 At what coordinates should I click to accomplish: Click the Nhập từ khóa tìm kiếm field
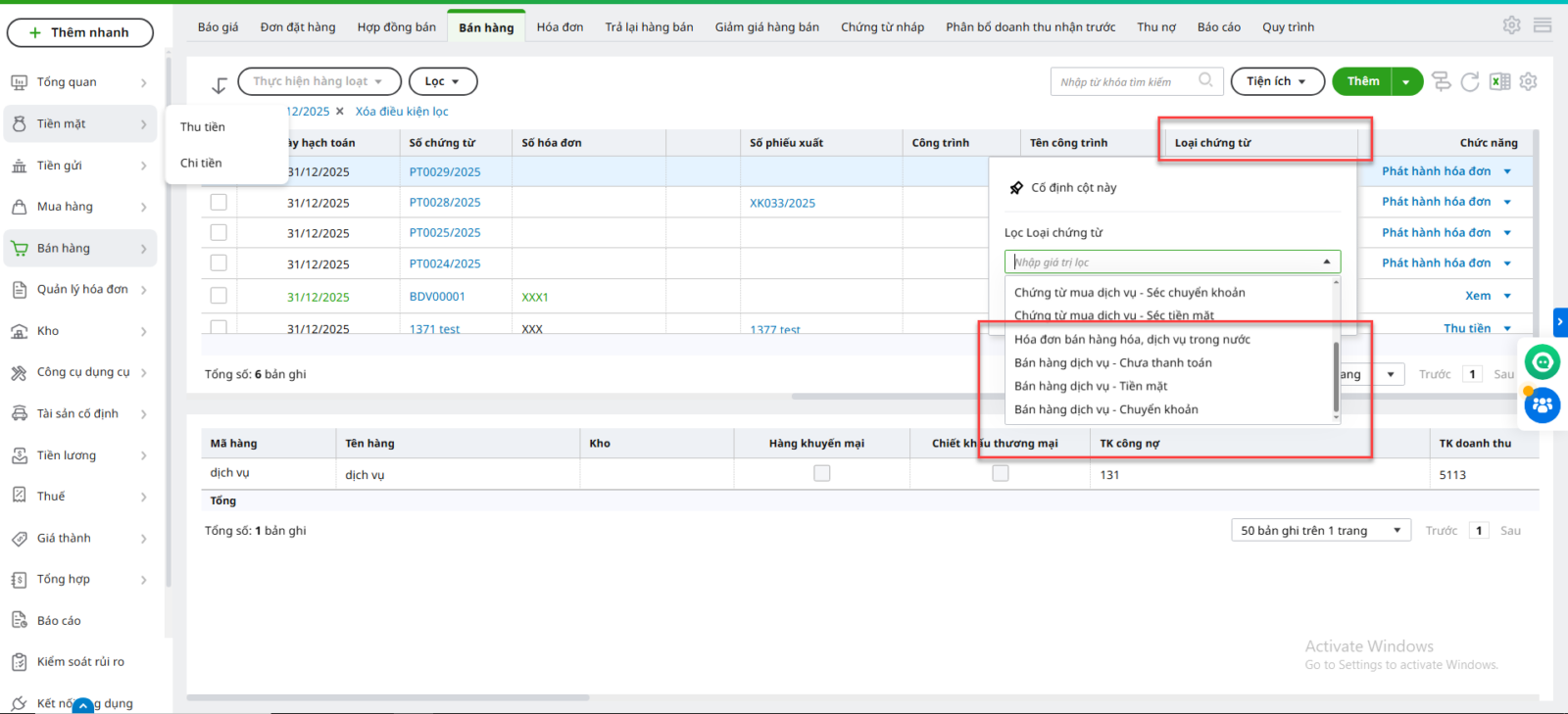pyautogui.click(x=1125, y=82)
